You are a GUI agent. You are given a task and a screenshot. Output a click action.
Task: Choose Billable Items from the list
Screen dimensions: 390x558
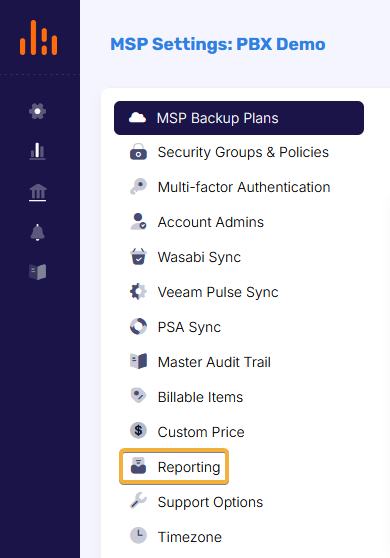(200, 397)
